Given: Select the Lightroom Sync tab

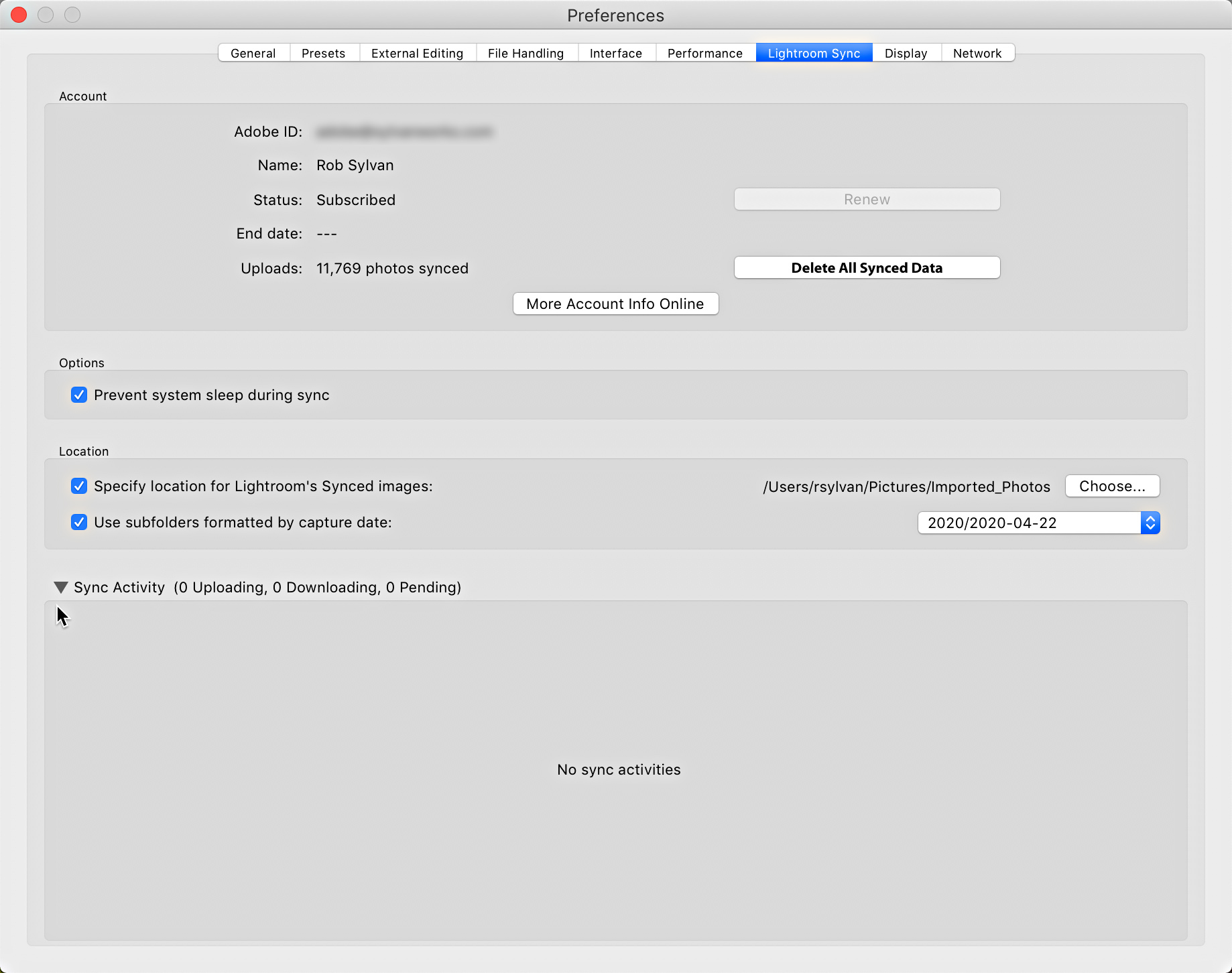Looking at the screenshot, I should pyautogui.click(x=814, y=53).
